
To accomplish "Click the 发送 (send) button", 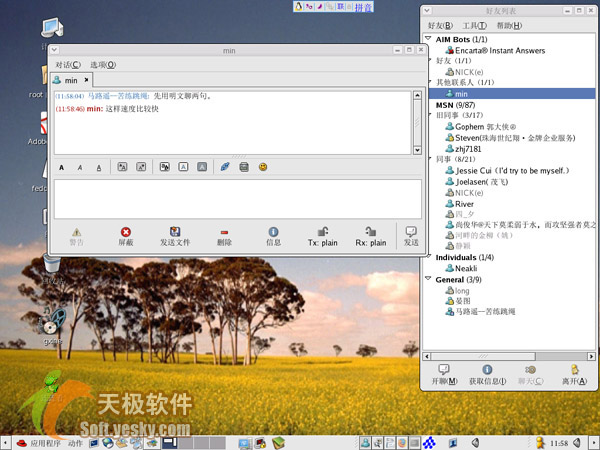I will [410, 236].
